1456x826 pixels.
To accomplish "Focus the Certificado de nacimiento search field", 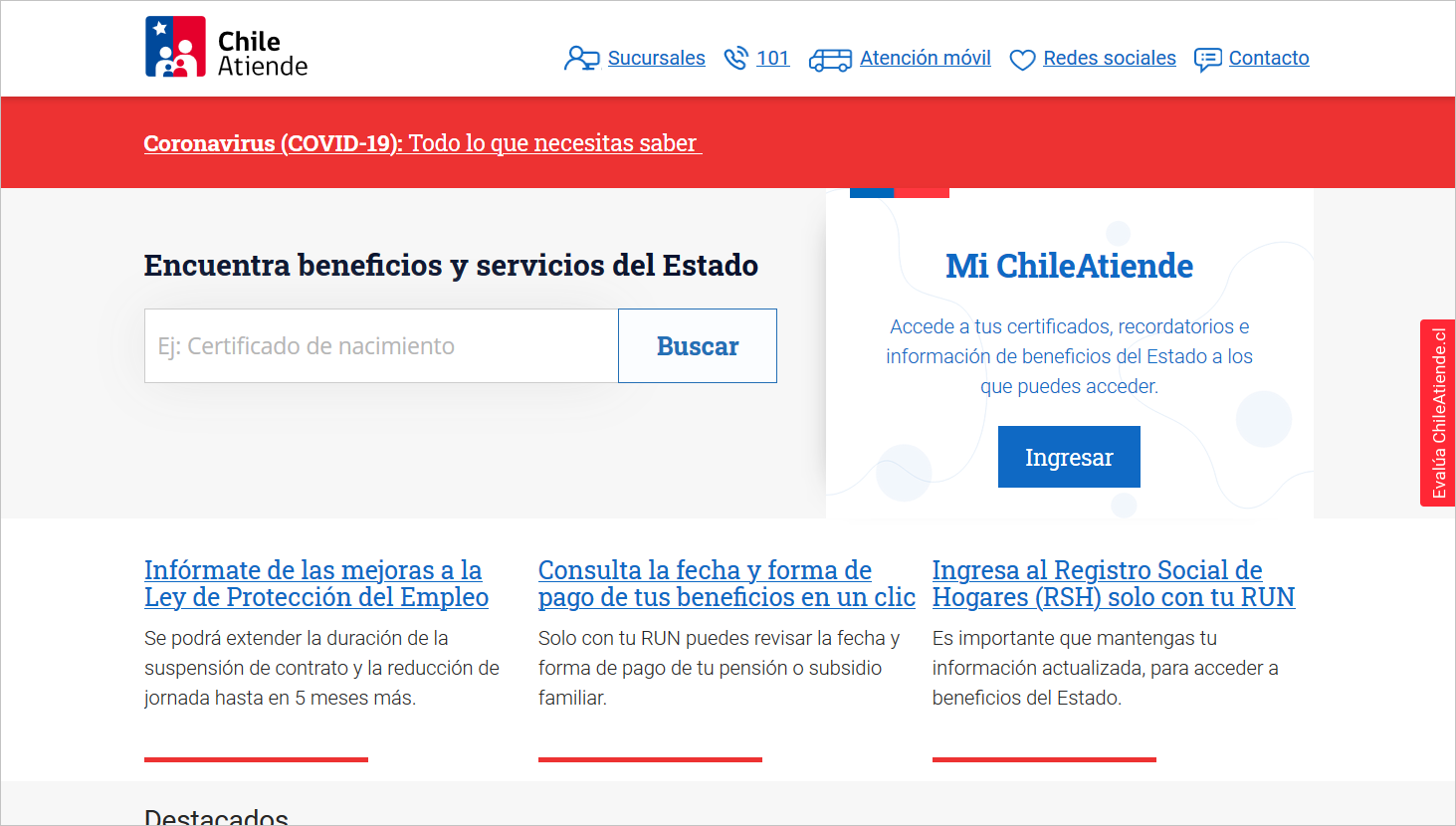I will [381, 346].
